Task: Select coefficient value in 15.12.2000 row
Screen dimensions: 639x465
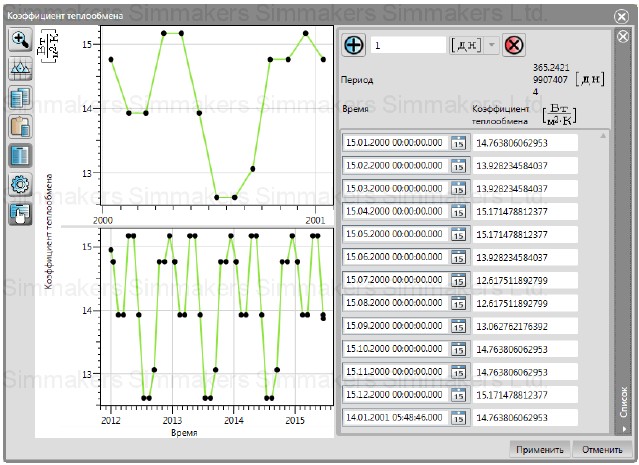Action: (x=525, y=395)
